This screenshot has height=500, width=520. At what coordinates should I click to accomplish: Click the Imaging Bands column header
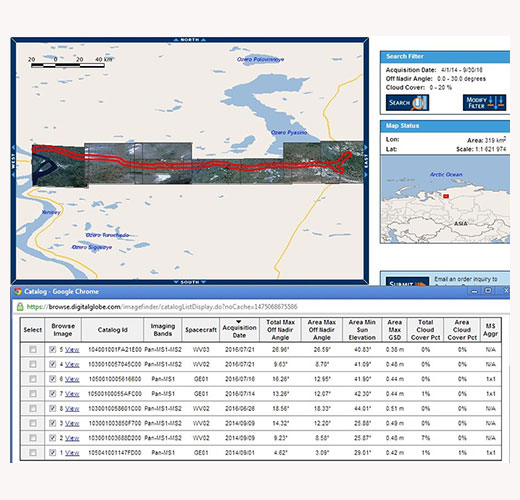(163, 330)
